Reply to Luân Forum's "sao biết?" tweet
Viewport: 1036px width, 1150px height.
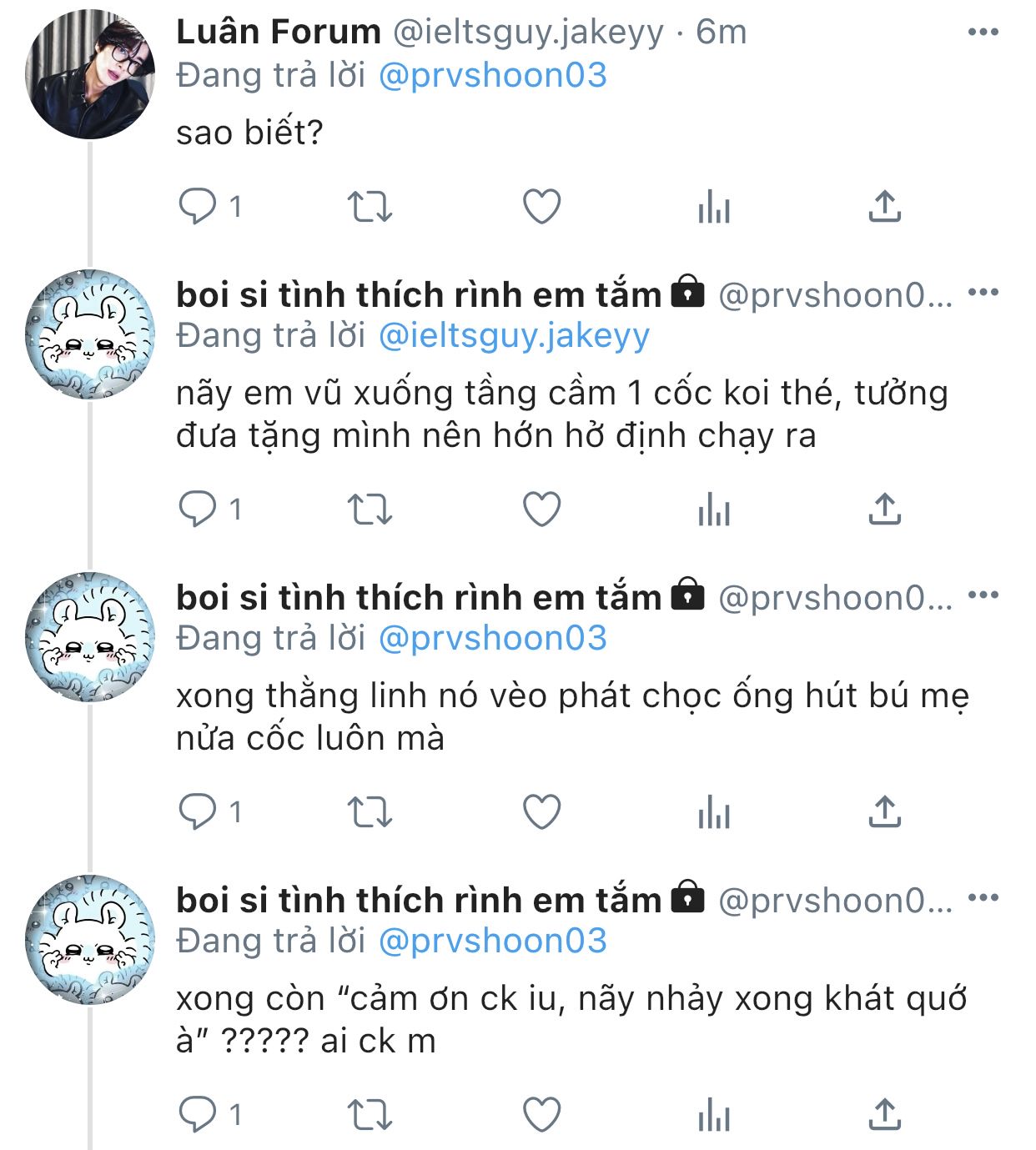[x=198, y=207]
